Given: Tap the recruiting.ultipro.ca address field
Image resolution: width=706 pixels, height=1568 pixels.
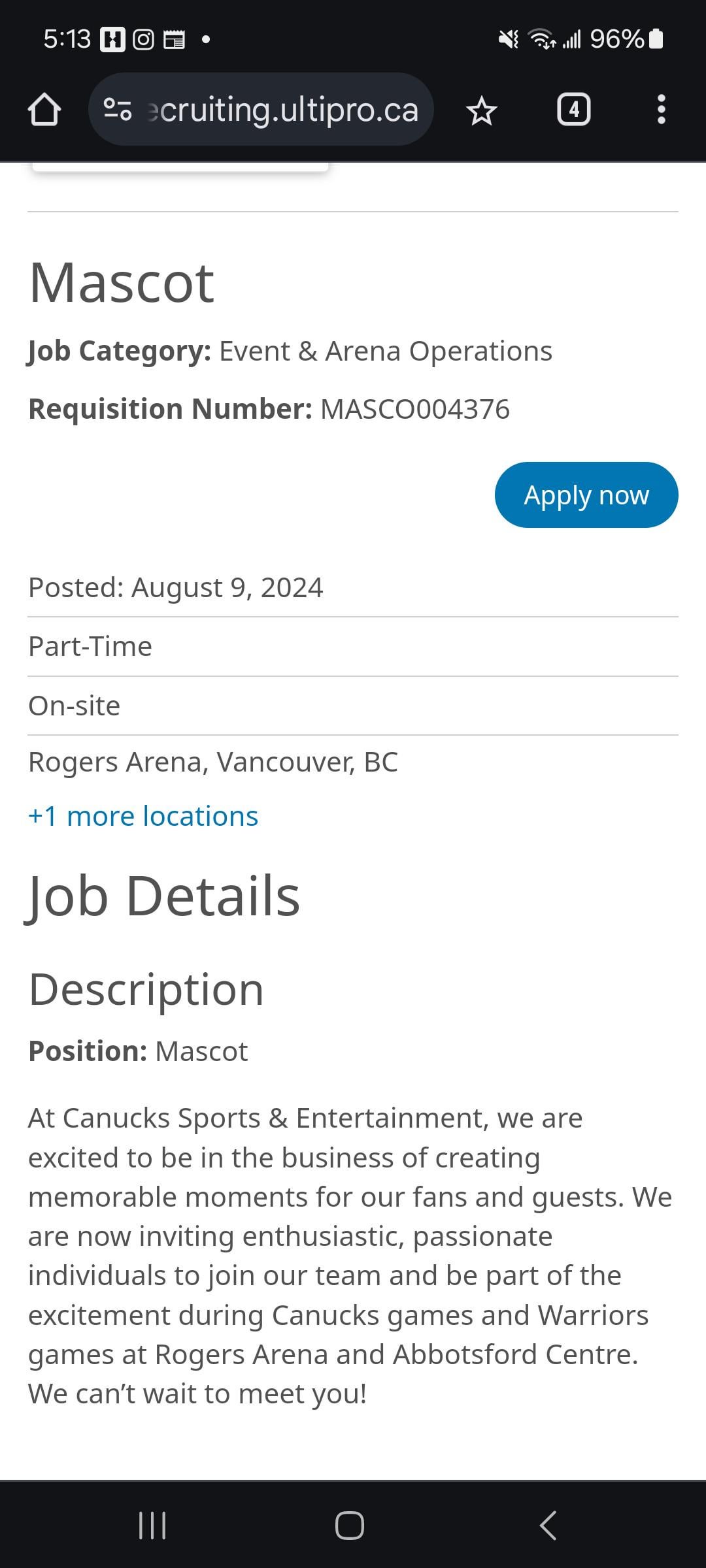Looking at the screenshot, I should pyautogui.click(x=261, y=110).
